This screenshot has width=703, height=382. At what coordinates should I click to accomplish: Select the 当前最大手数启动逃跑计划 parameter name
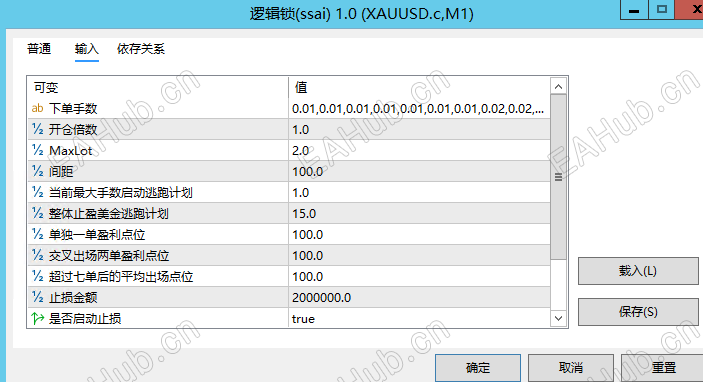click(x=121, y=192)
